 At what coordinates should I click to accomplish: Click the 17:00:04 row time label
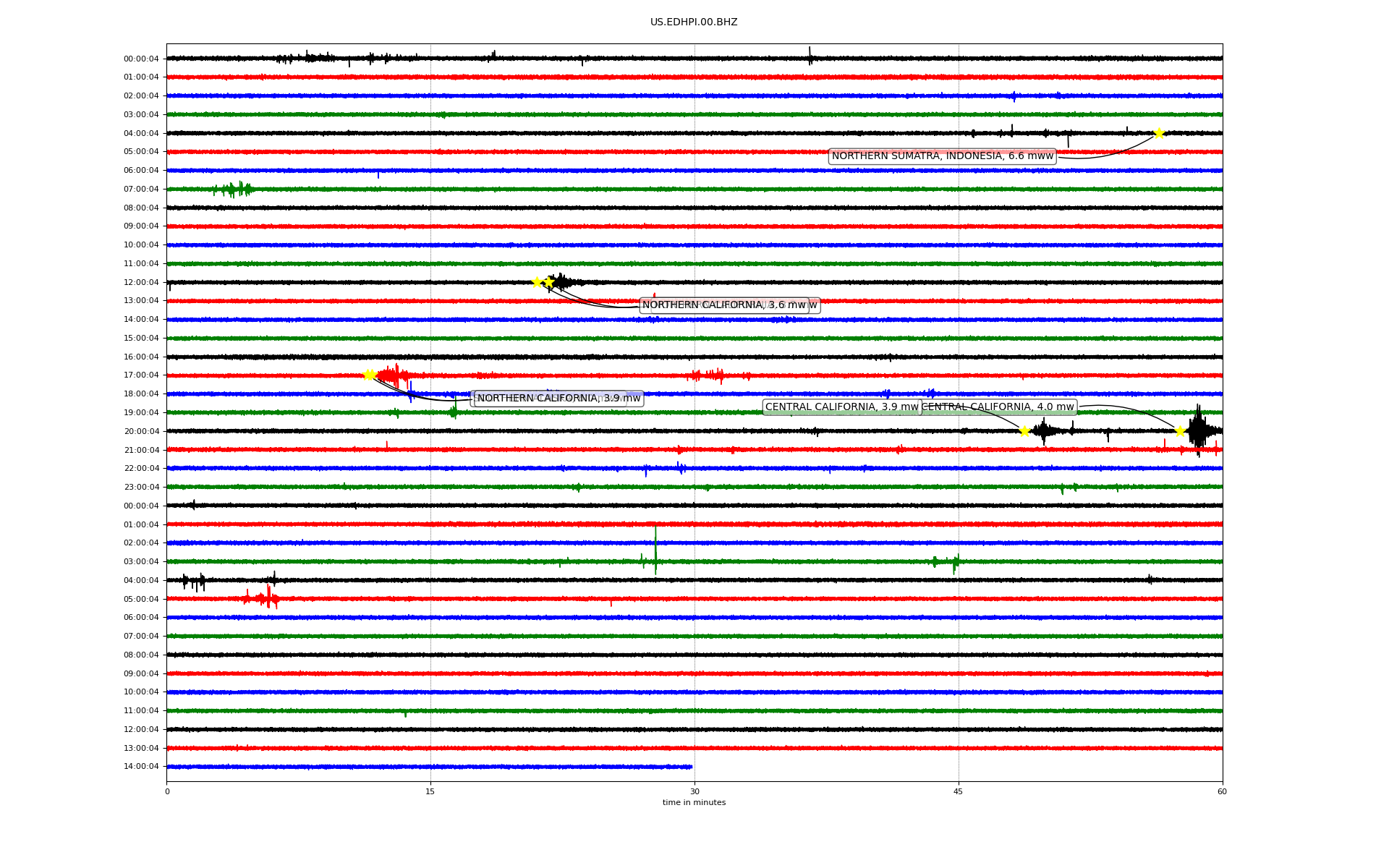[141, 375]
